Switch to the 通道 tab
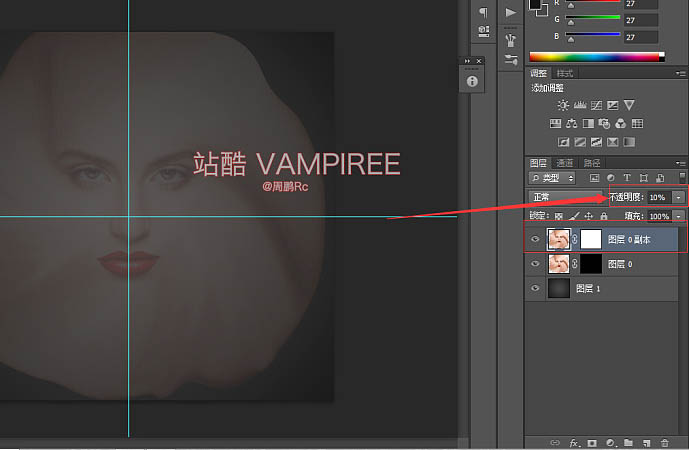The image size is (689, 450). (565, 163)
